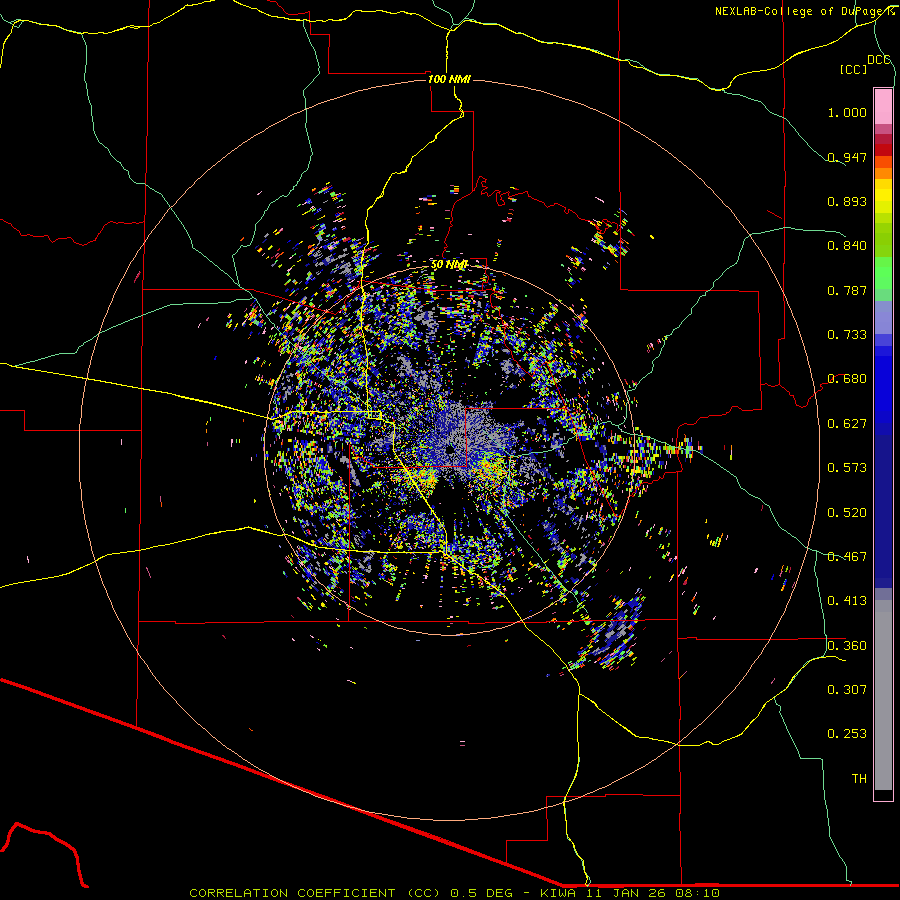Select the 0.253 legend value
900x900 pixels.
pos(847,734)
